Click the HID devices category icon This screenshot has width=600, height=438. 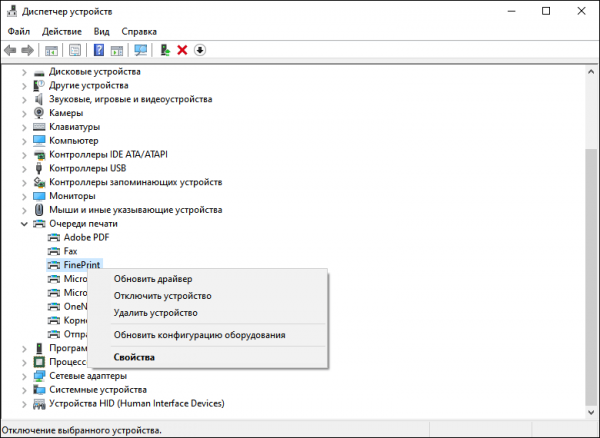[x=39, y=404]
